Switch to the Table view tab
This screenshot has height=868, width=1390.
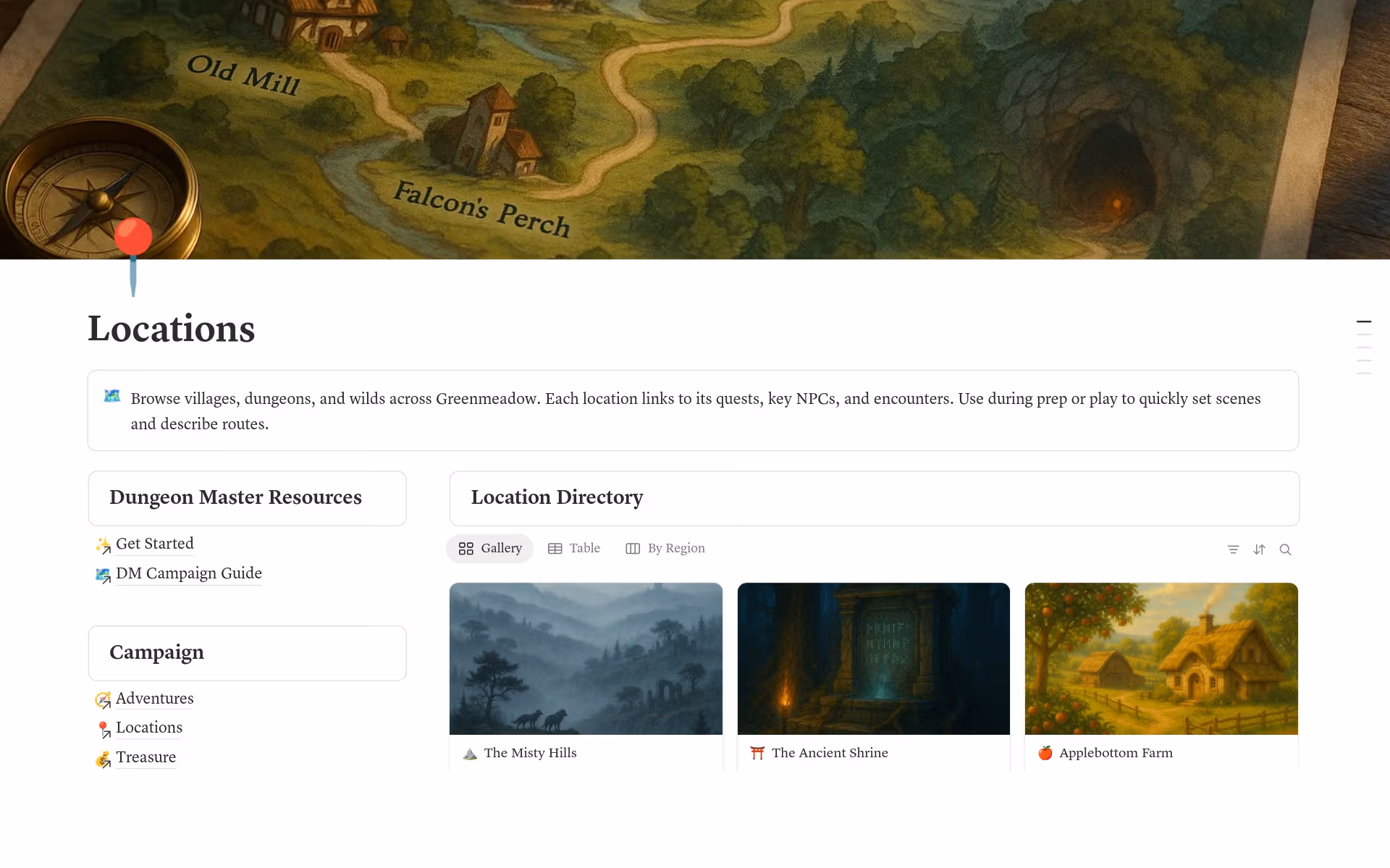(574, 548)
